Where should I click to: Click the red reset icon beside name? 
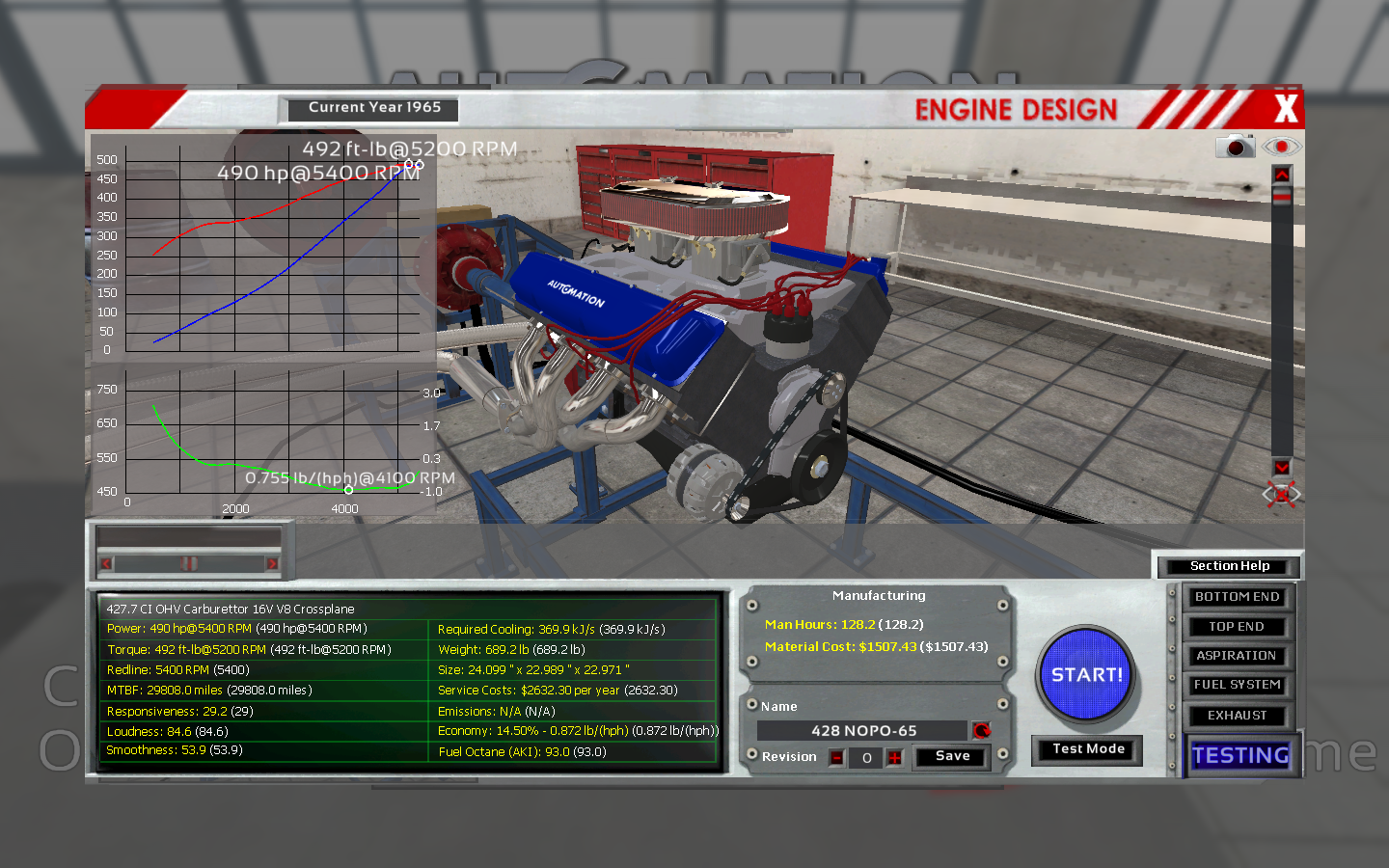[981, 730]
